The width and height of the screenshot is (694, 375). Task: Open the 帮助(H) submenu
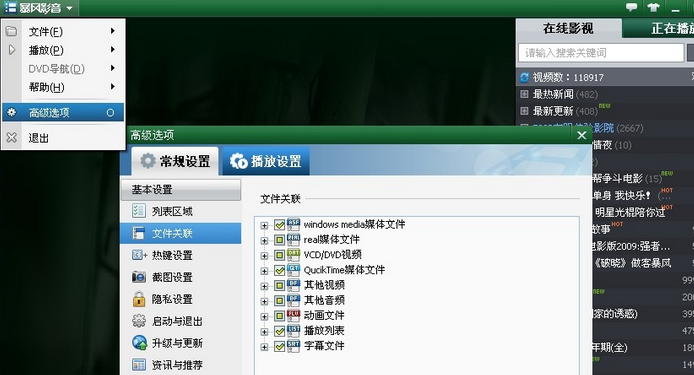point(63,87)
